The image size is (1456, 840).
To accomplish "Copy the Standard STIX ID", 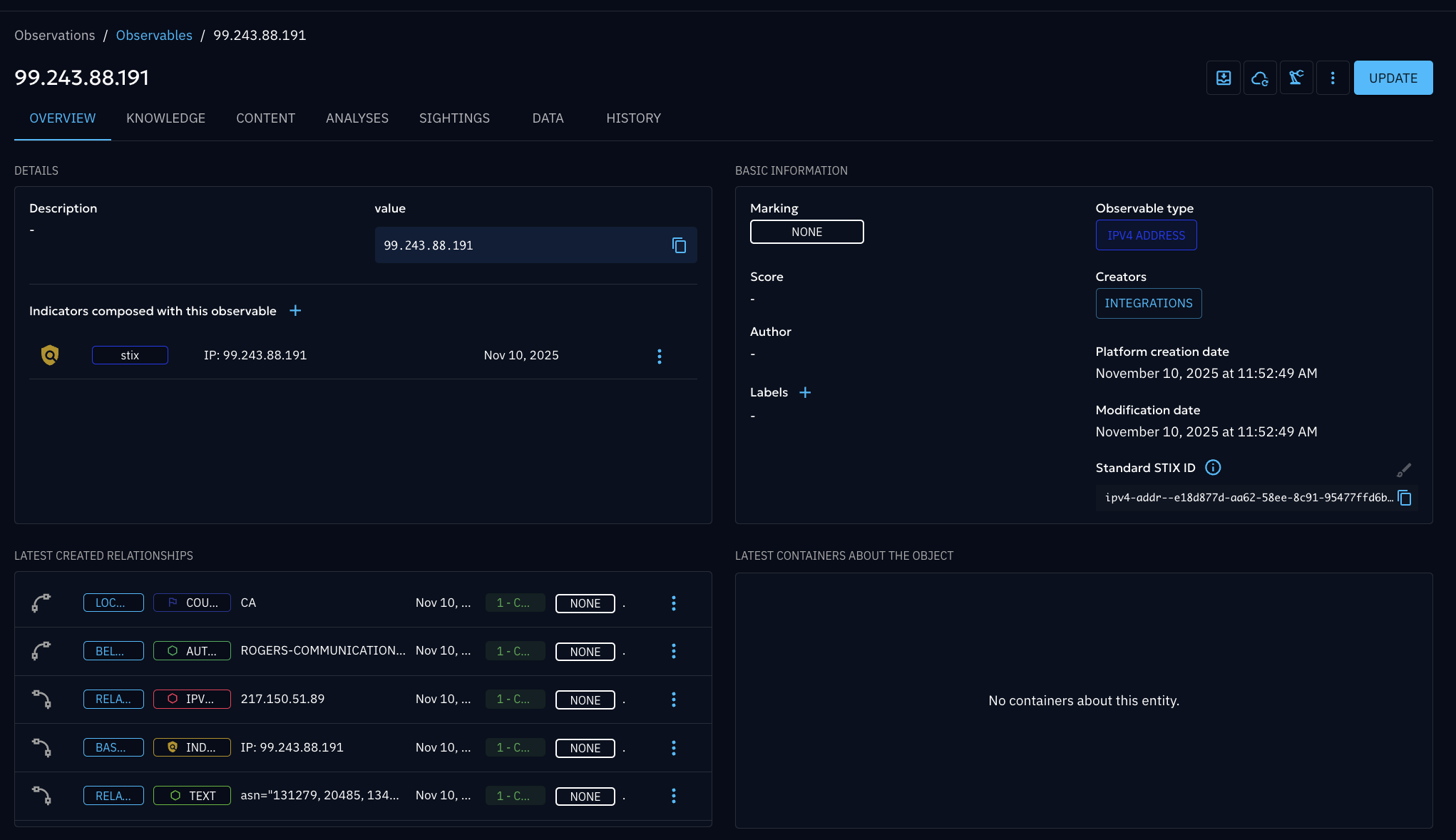I will [1405, 498].
